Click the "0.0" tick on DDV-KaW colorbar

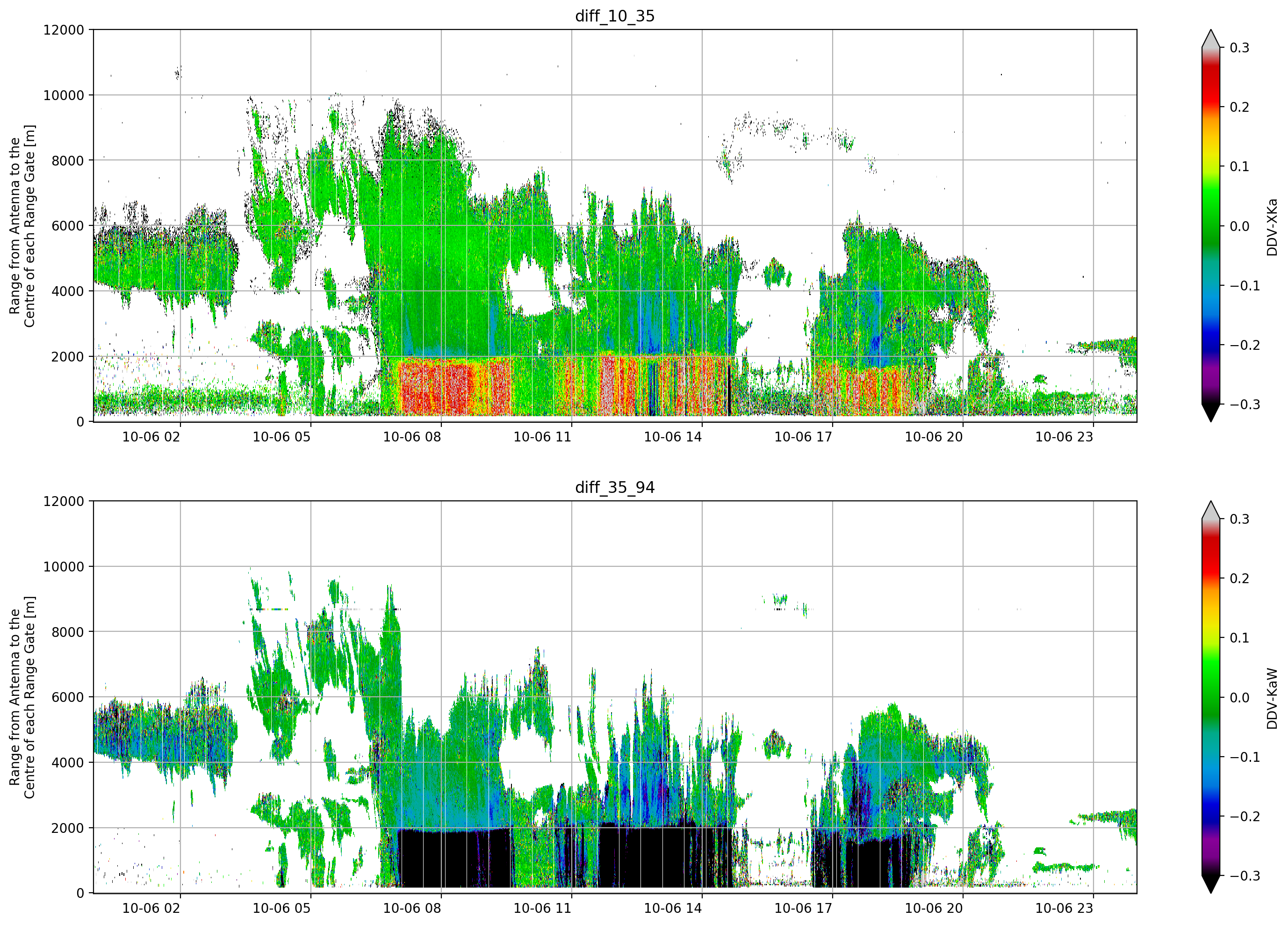tap(1240, 698)
